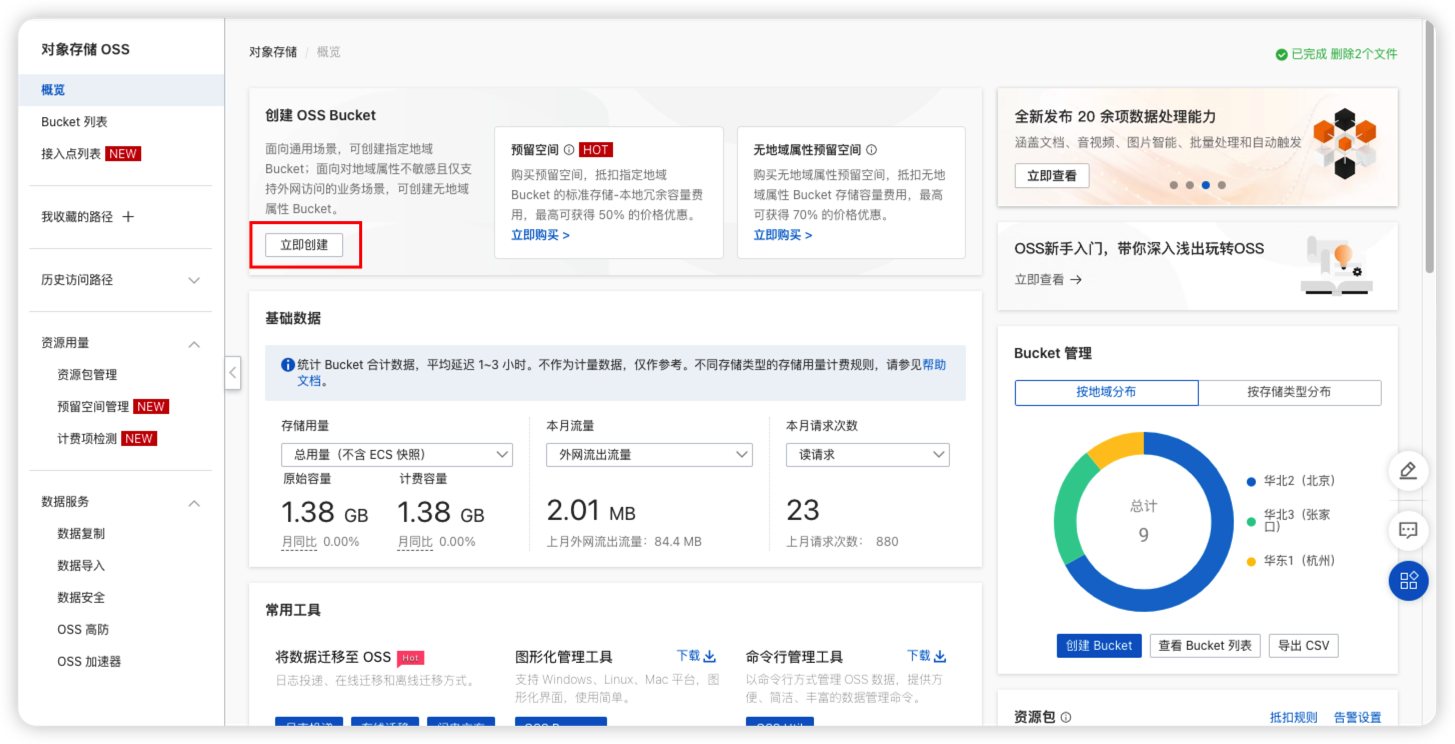Open 总用量（不含 ECS 快照）dropdown
The image size is (1455, 744).
click(x=397, y=455)
